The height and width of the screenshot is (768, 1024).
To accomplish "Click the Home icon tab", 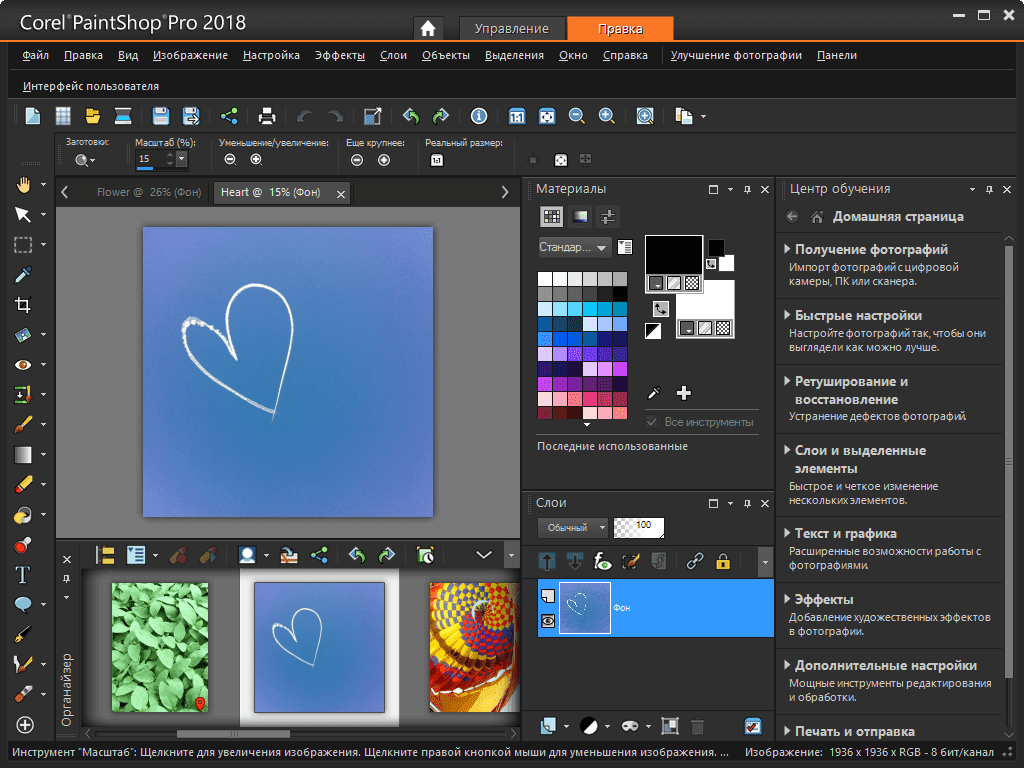I will (428, 29).
